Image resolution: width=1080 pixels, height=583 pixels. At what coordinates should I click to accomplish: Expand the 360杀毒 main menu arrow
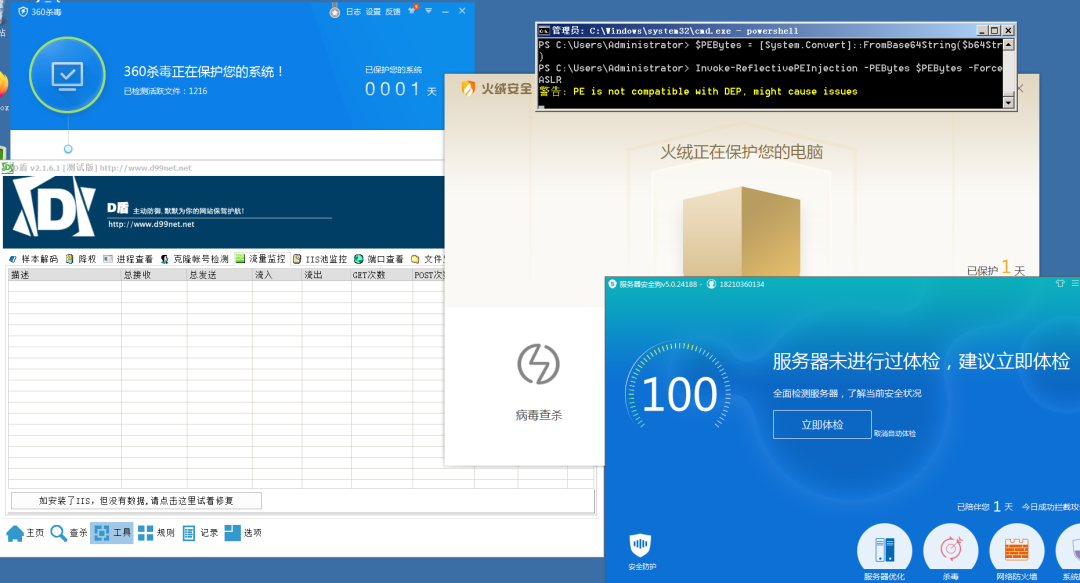428,11
